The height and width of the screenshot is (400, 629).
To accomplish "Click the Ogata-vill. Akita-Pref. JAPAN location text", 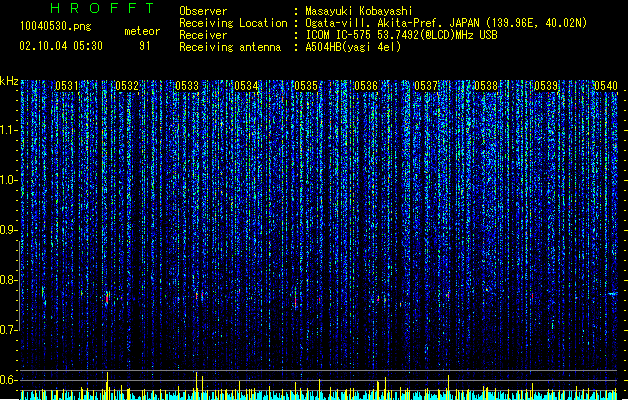I will coord(392,23).
